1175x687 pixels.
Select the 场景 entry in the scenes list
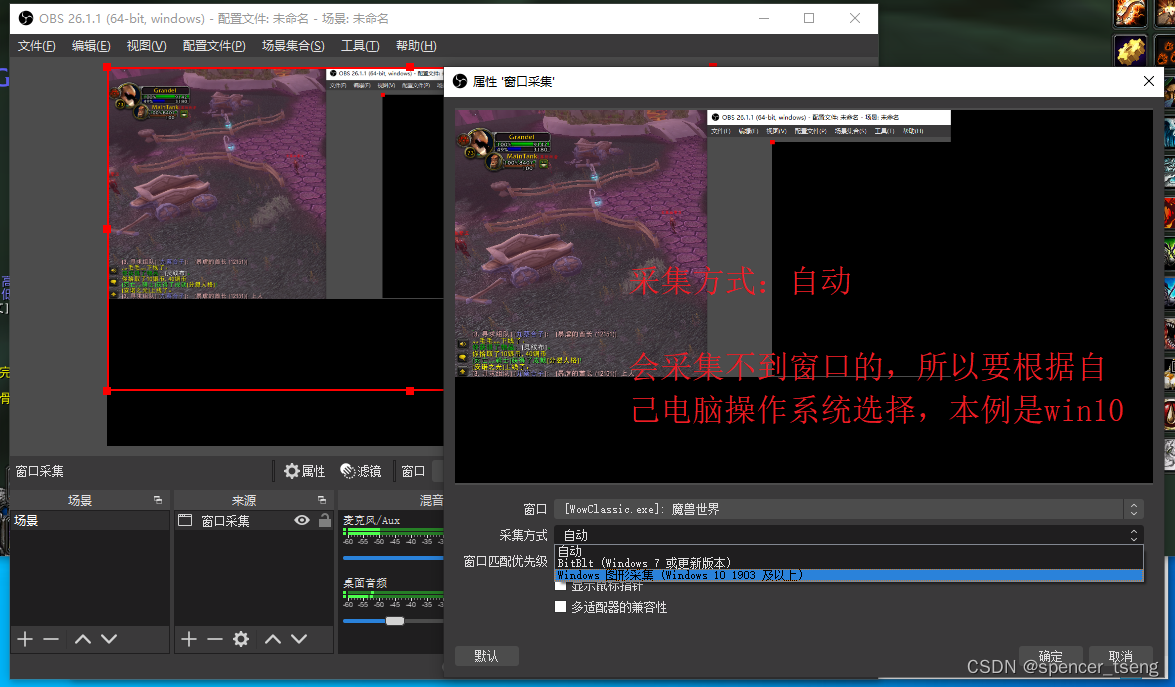point(89,520)
